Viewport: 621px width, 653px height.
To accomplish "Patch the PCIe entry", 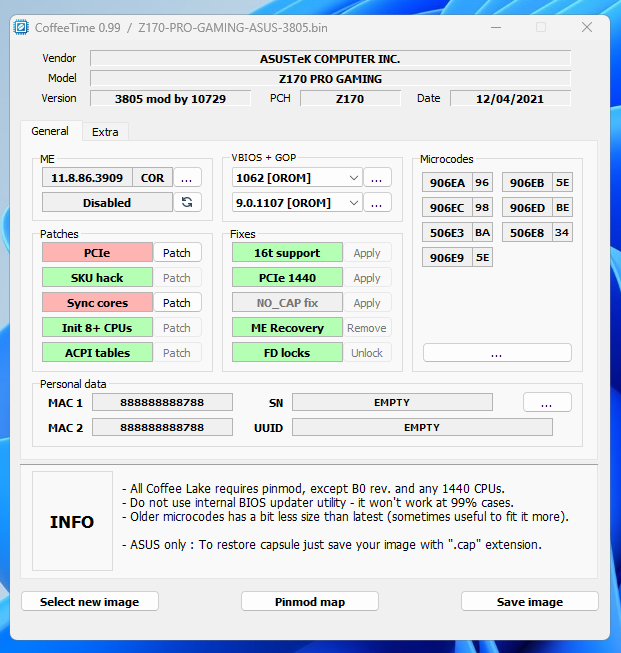I will coord(177,253).
